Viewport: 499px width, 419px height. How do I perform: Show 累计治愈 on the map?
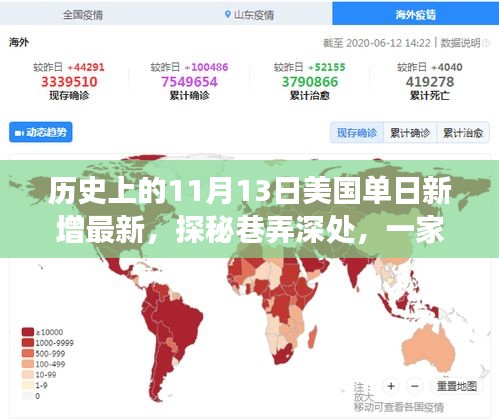tap(463, 133)
